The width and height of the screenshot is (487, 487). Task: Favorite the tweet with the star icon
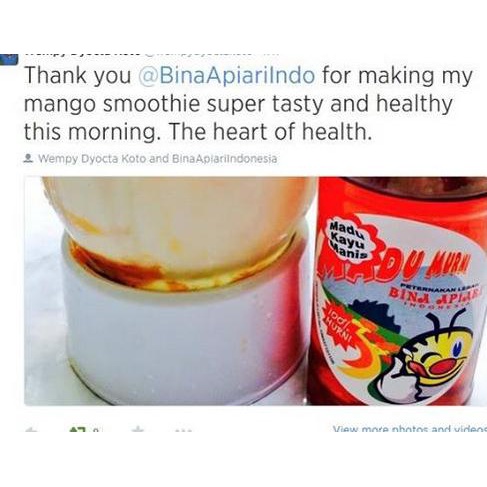click(137, 430)
